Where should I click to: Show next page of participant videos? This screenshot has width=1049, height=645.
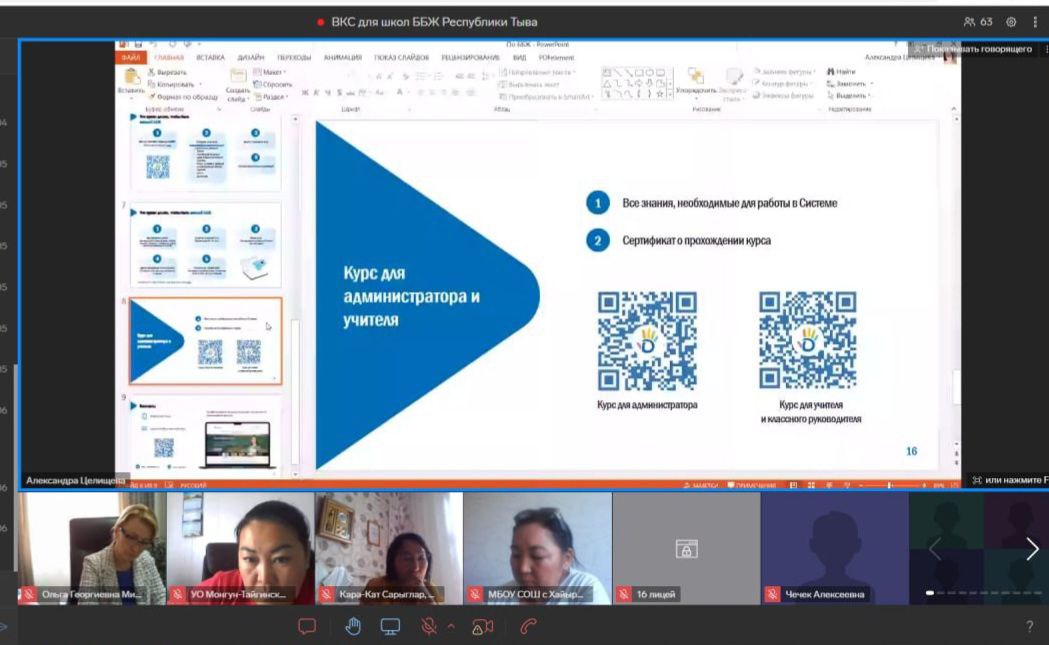pos(1032,549)
